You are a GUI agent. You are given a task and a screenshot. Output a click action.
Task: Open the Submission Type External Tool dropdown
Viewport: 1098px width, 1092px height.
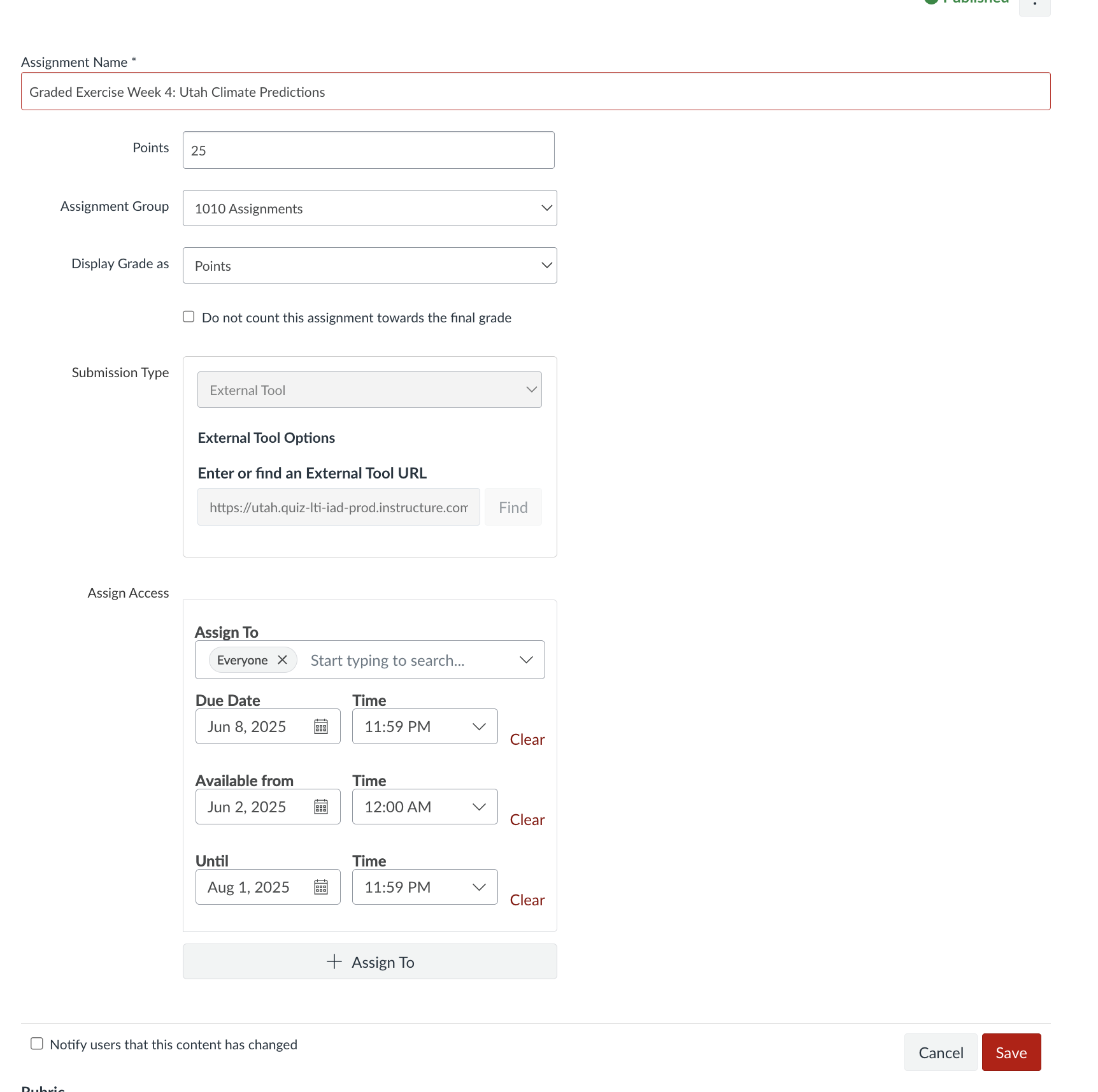pos(369,390)
